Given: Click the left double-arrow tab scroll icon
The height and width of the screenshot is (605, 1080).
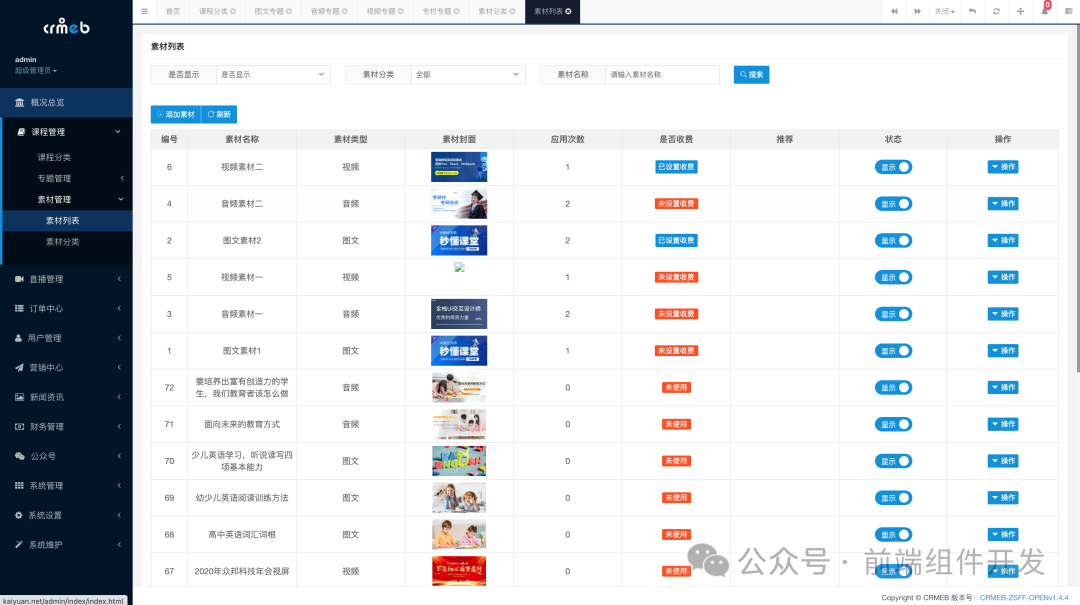Looking at the screenshot, I should (895, 11).
